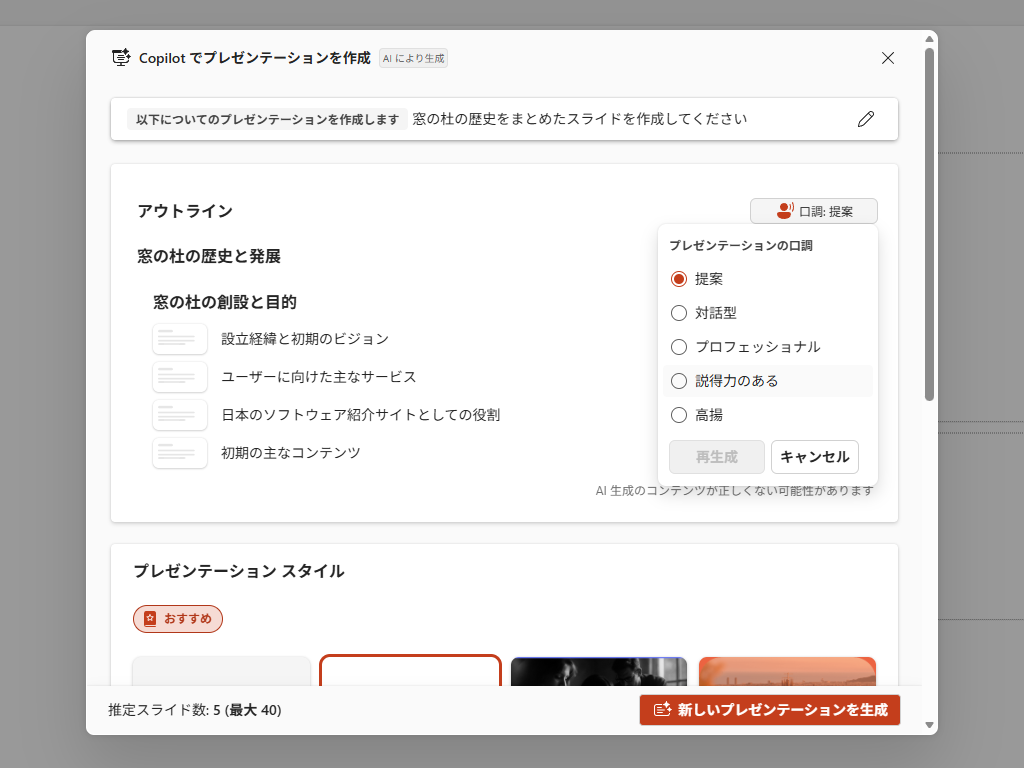The image size is (1024, 768).
Task: Click the persona icon on the 口調 button
Action: (784, 211)
